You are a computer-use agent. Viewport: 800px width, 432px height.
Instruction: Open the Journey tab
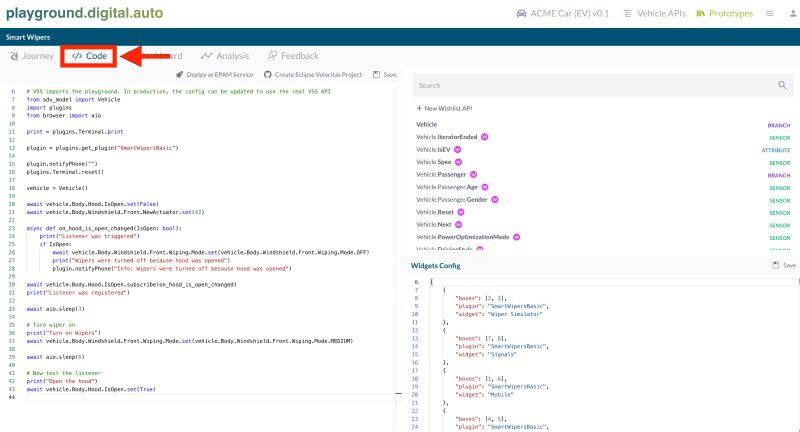[x=31, y=56]
